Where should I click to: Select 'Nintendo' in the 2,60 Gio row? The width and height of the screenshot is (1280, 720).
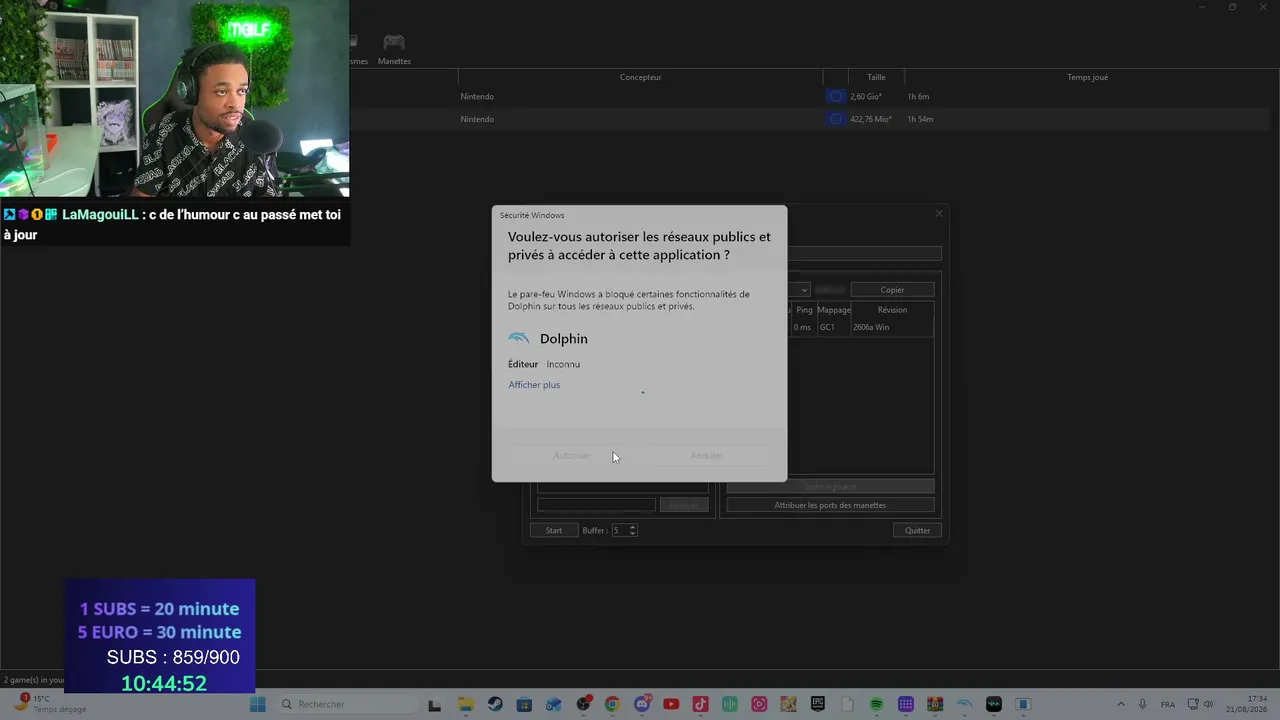(x=477, y=97)
